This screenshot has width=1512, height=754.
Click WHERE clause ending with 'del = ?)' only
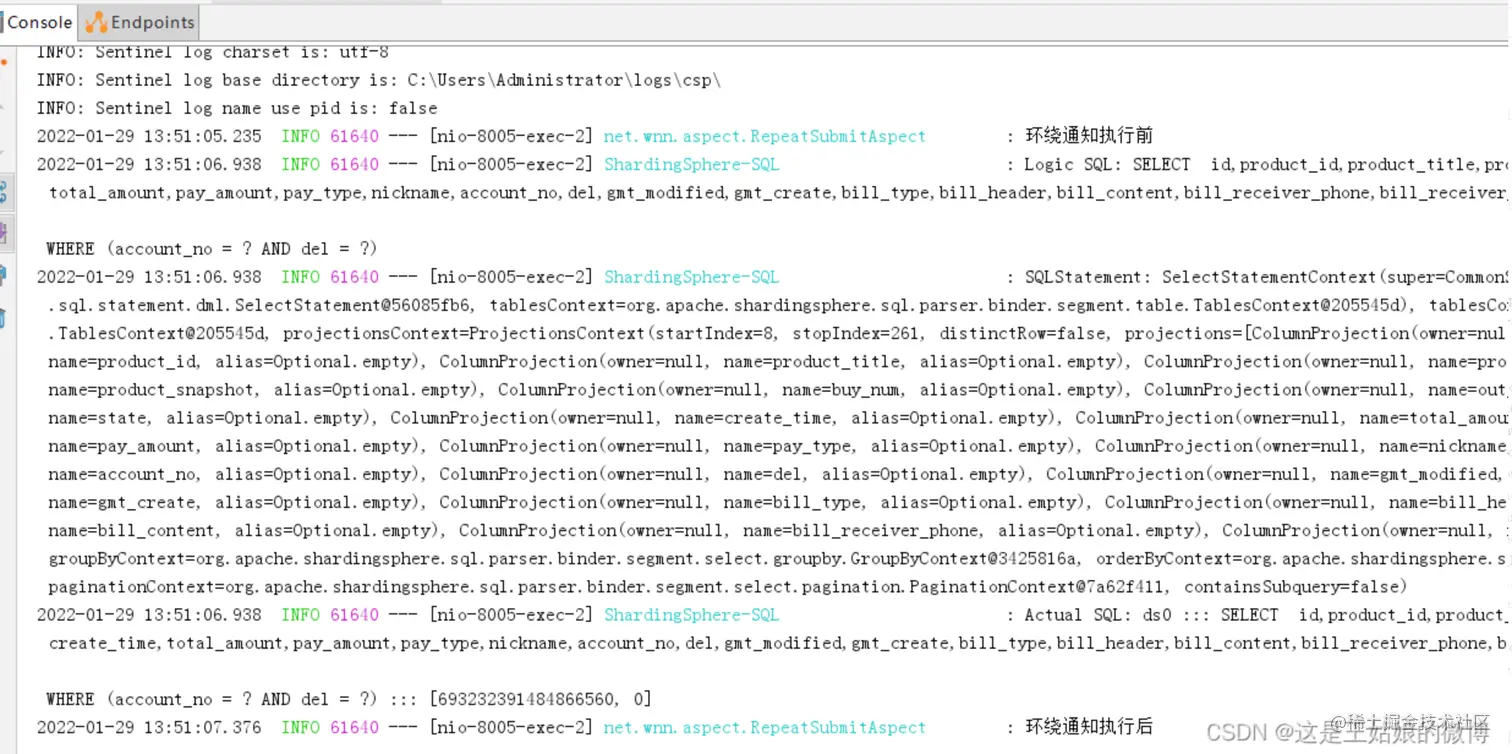[x=211, y=249]
